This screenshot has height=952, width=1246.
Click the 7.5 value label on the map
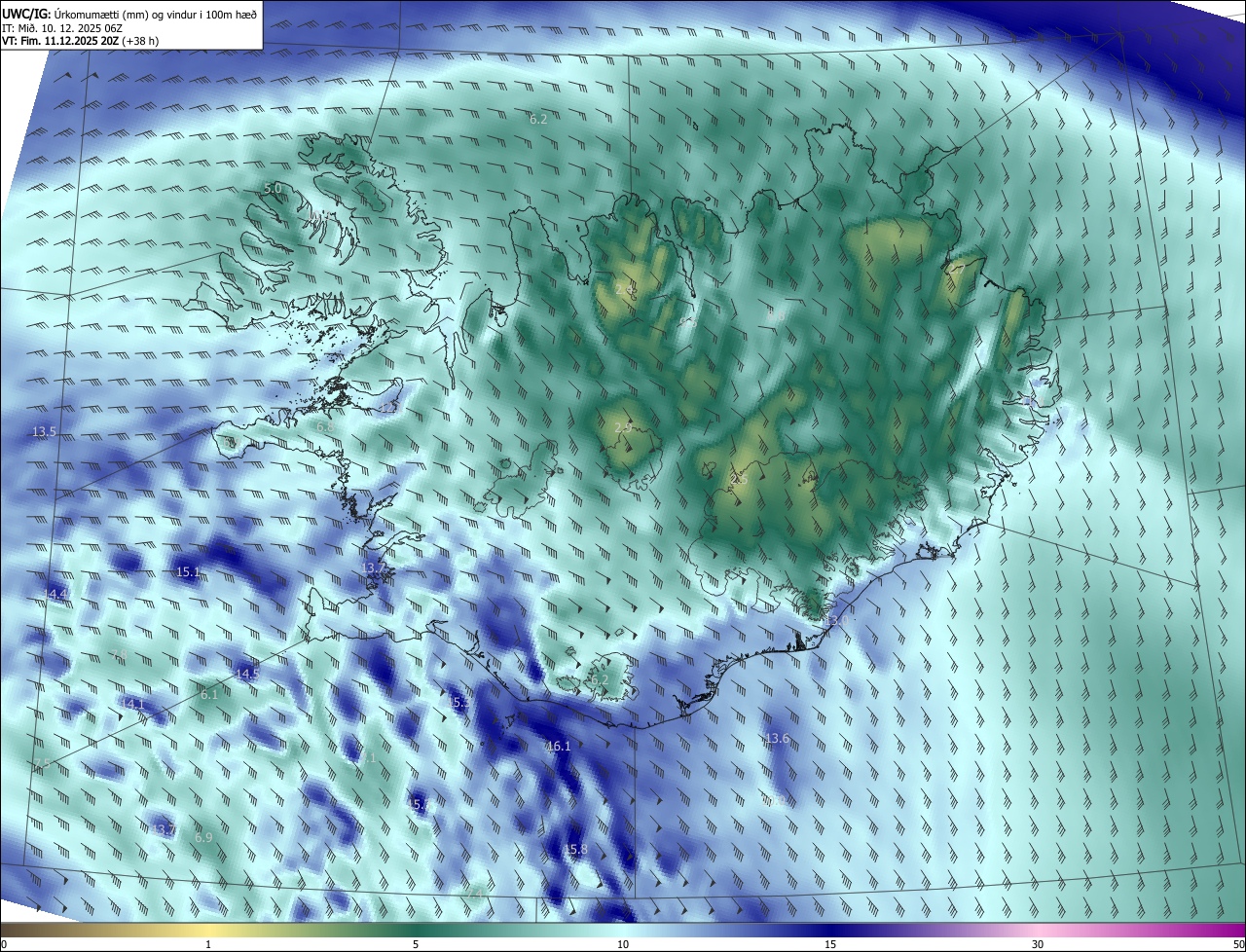41,764
